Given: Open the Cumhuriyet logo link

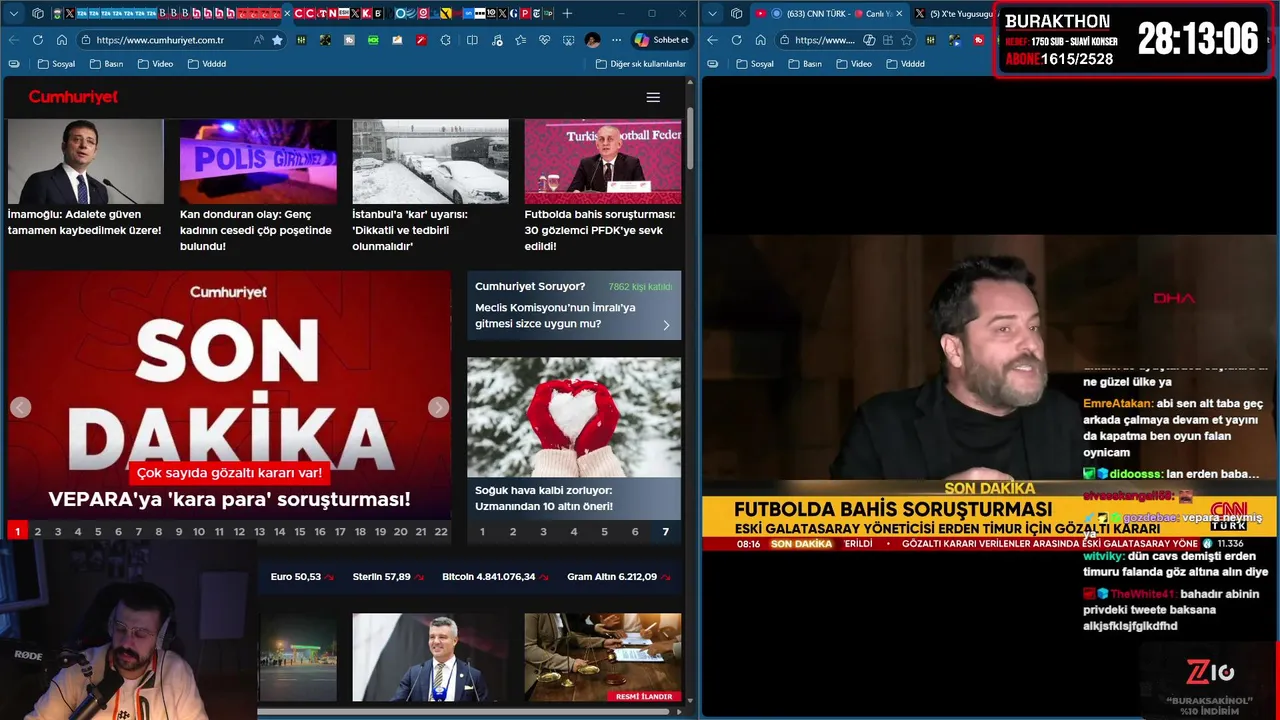Looking at the screenshot, I should coord(73,97).
